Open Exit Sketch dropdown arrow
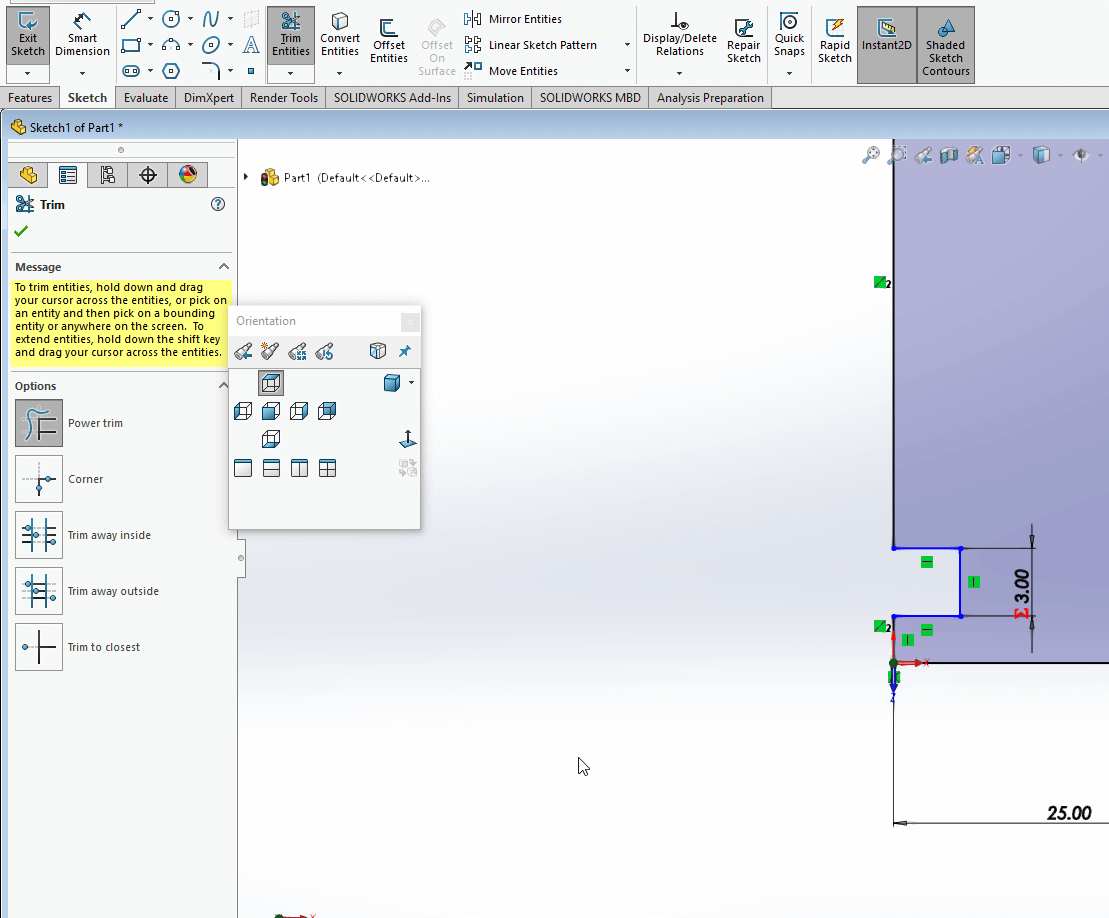Image resolution: width=1109 pixels, height=918 pixels. [x=28, y=74]
